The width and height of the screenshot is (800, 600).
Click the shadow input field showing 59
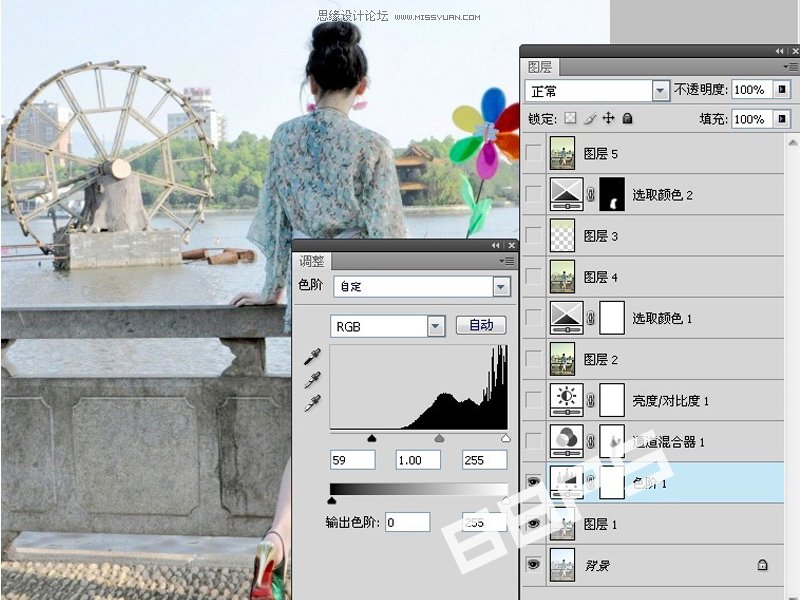pyautogui.click(x=353, y=460)
